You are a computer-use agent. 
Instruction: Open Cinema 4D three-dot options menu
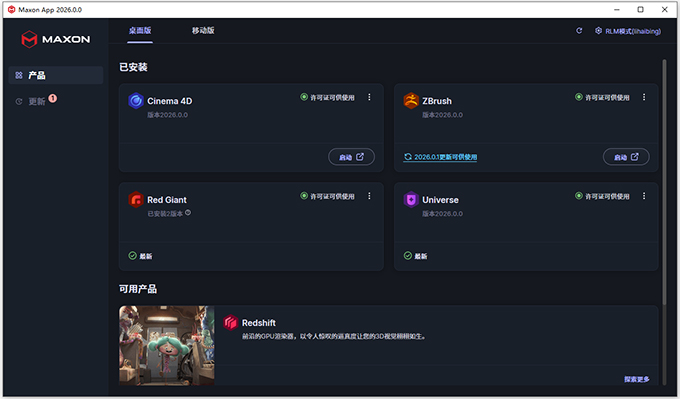(x=369, y=97)
